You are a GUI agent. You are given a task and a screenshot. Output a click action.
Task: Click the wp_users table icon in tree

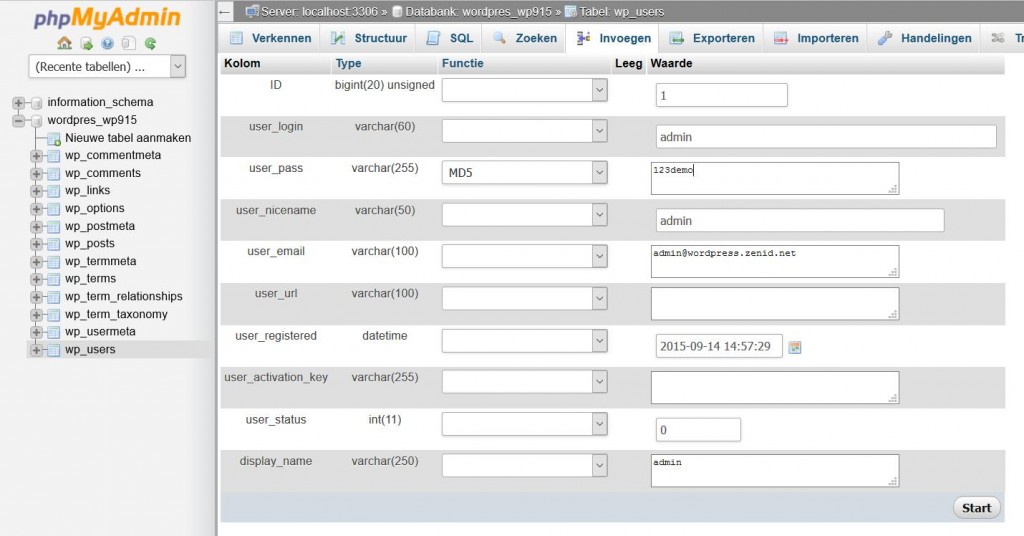pyautogui.click(x=54, y=350)
